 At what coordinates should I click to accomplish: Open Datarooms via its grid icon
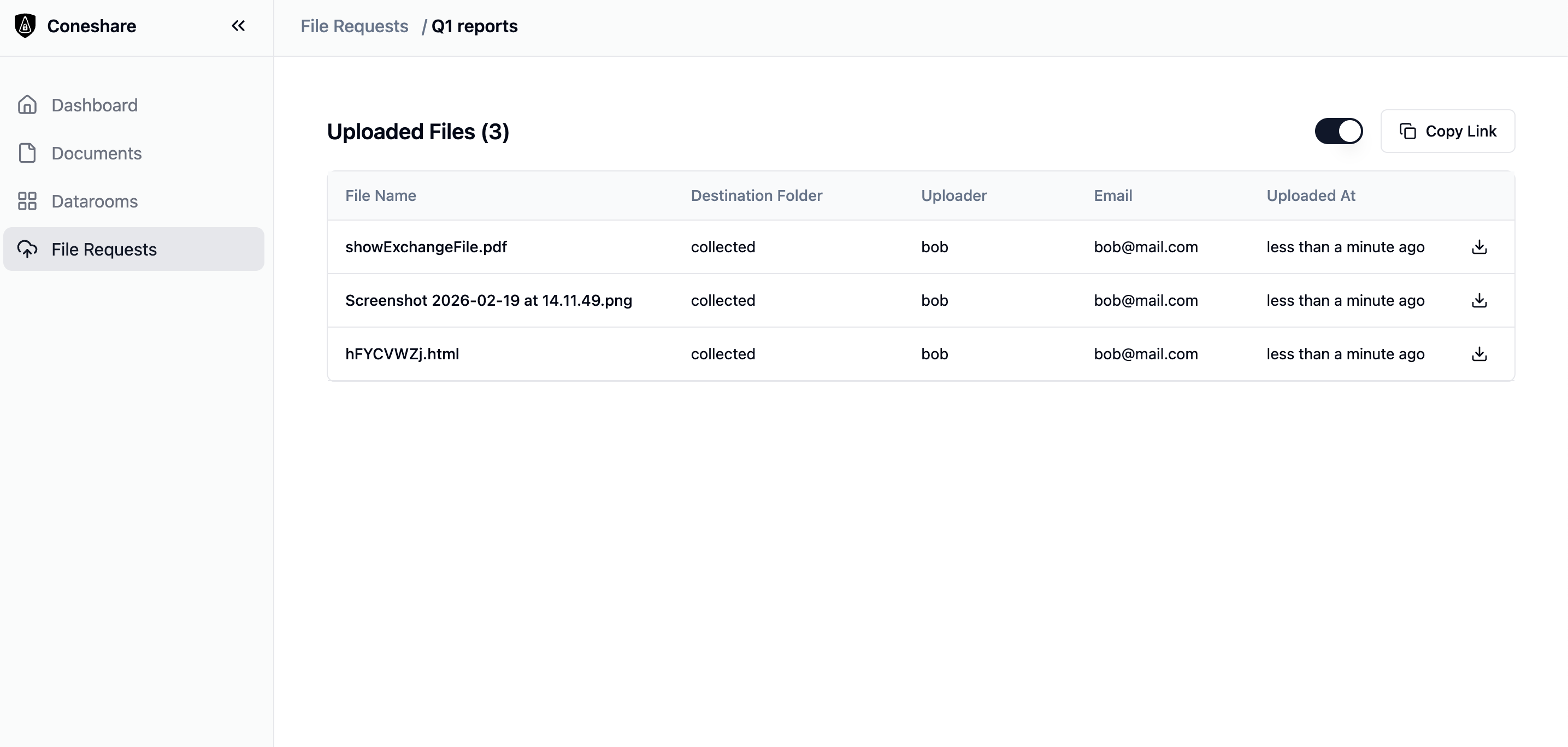[x=27, y=201]
